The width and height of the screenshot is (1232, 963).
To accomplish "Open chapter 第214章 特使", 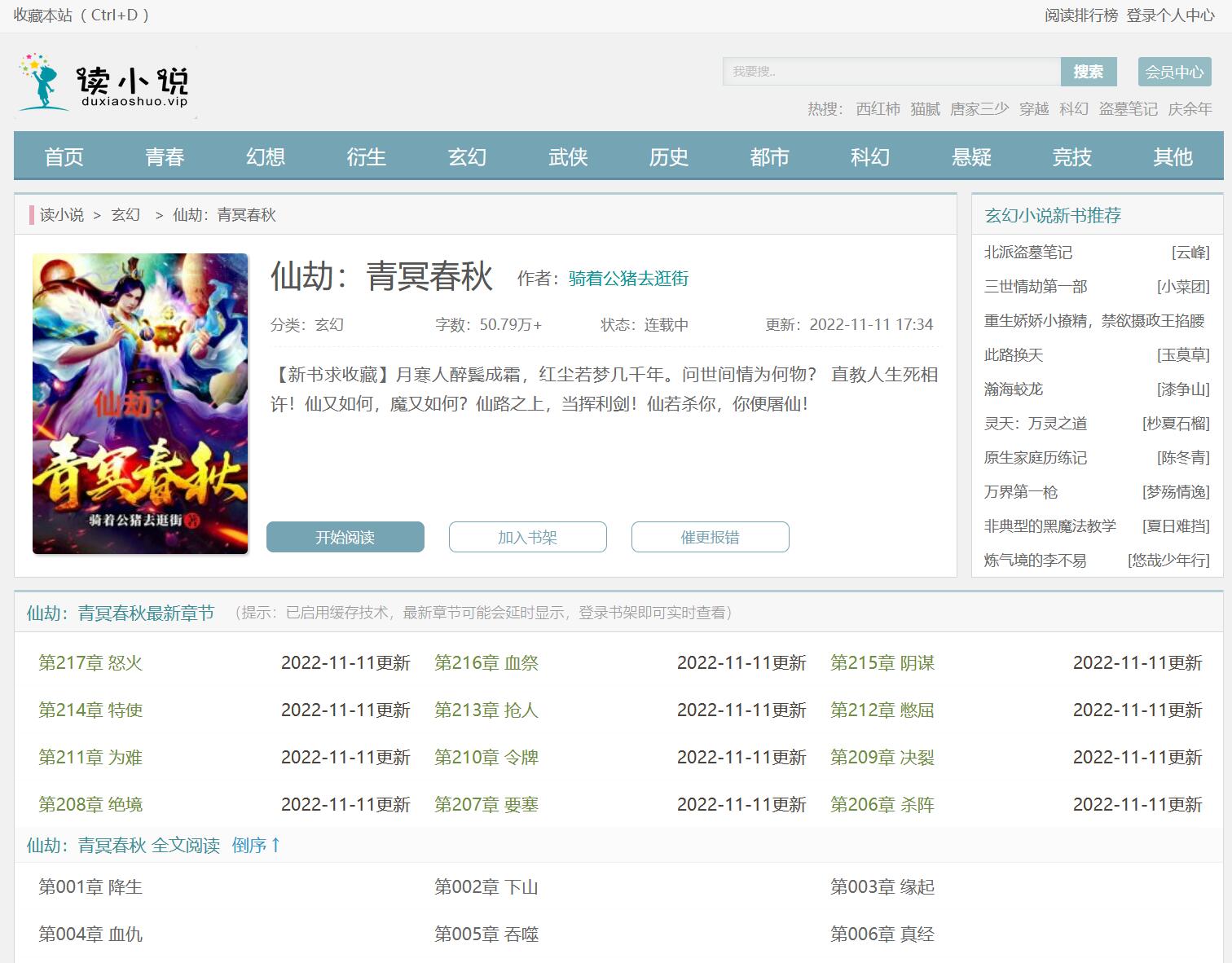I will pyautogui.click(x=90, y=710).
